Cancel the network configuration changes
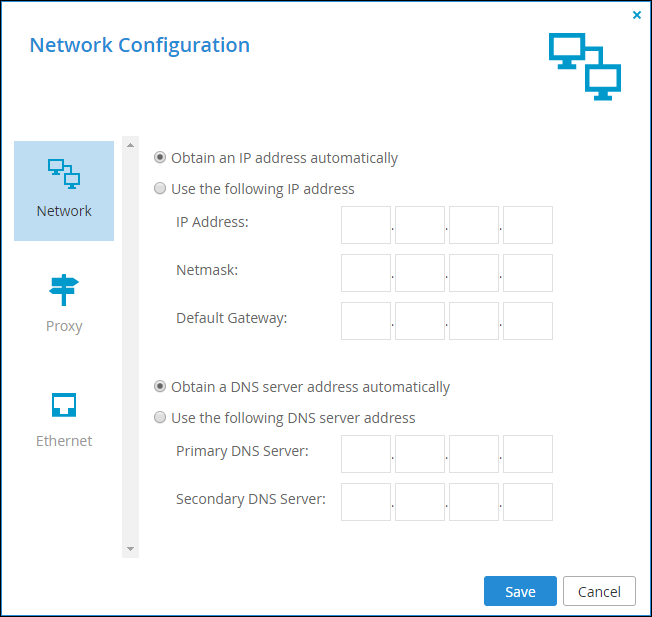Screen dimensions: 652x617 pos(599,591)
